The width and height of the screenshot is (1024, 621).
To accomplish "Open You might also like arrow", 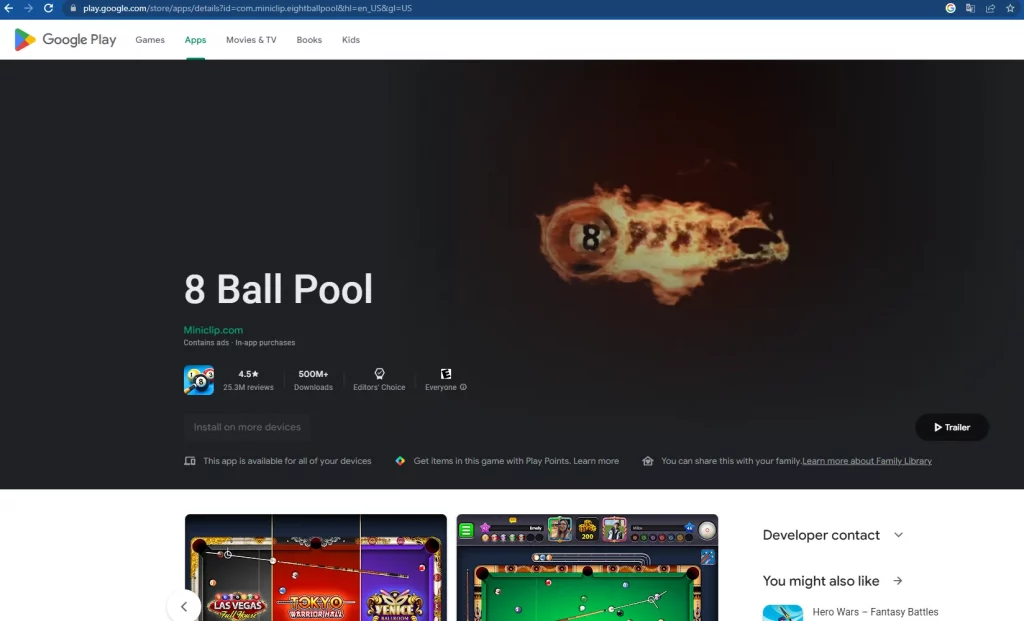I will point(898,581).
